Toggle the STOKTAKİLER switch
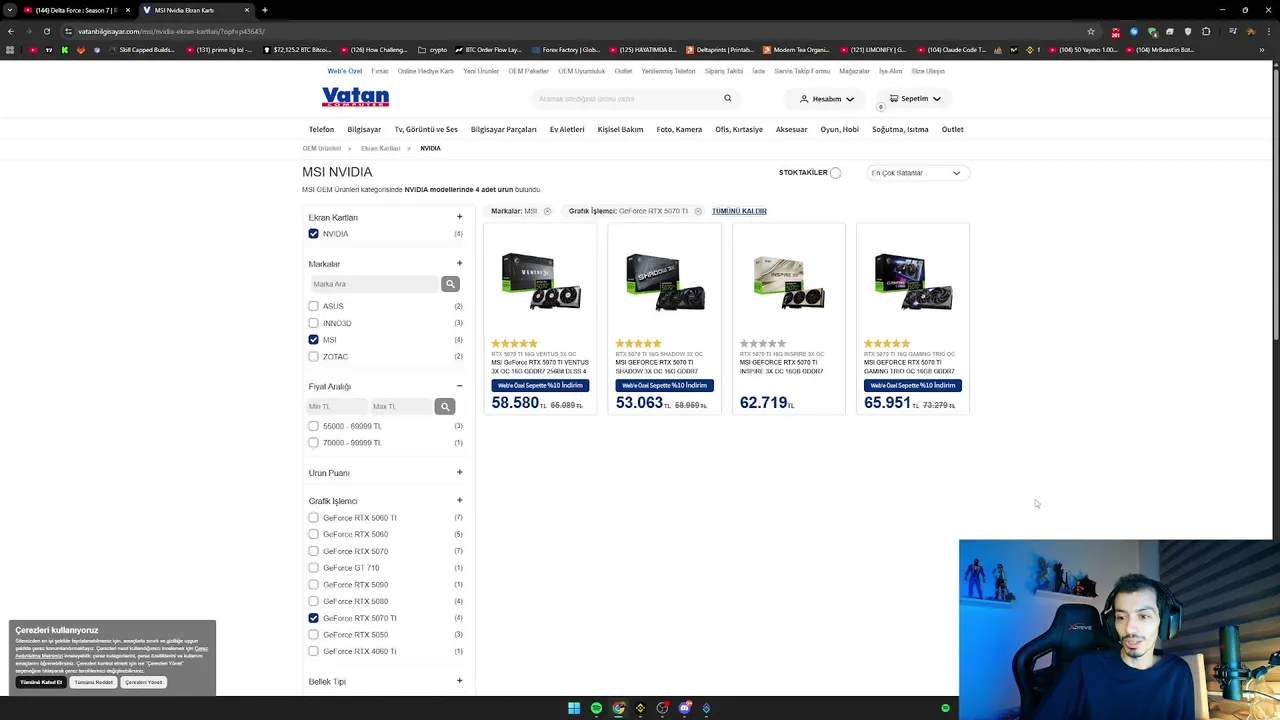 pyautogui.click(x=836, y=173)
